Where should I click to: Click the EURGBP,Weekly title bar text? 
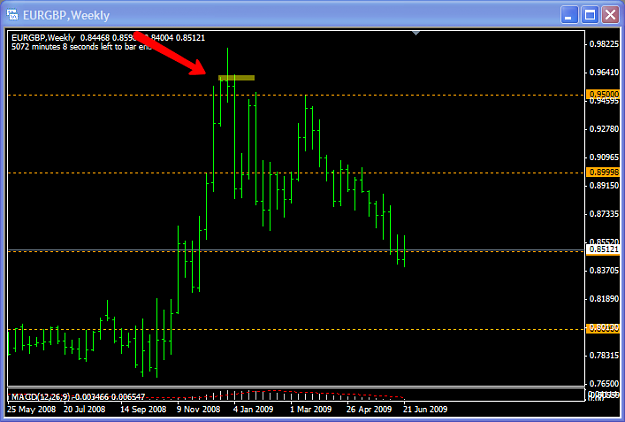point(66,16)
